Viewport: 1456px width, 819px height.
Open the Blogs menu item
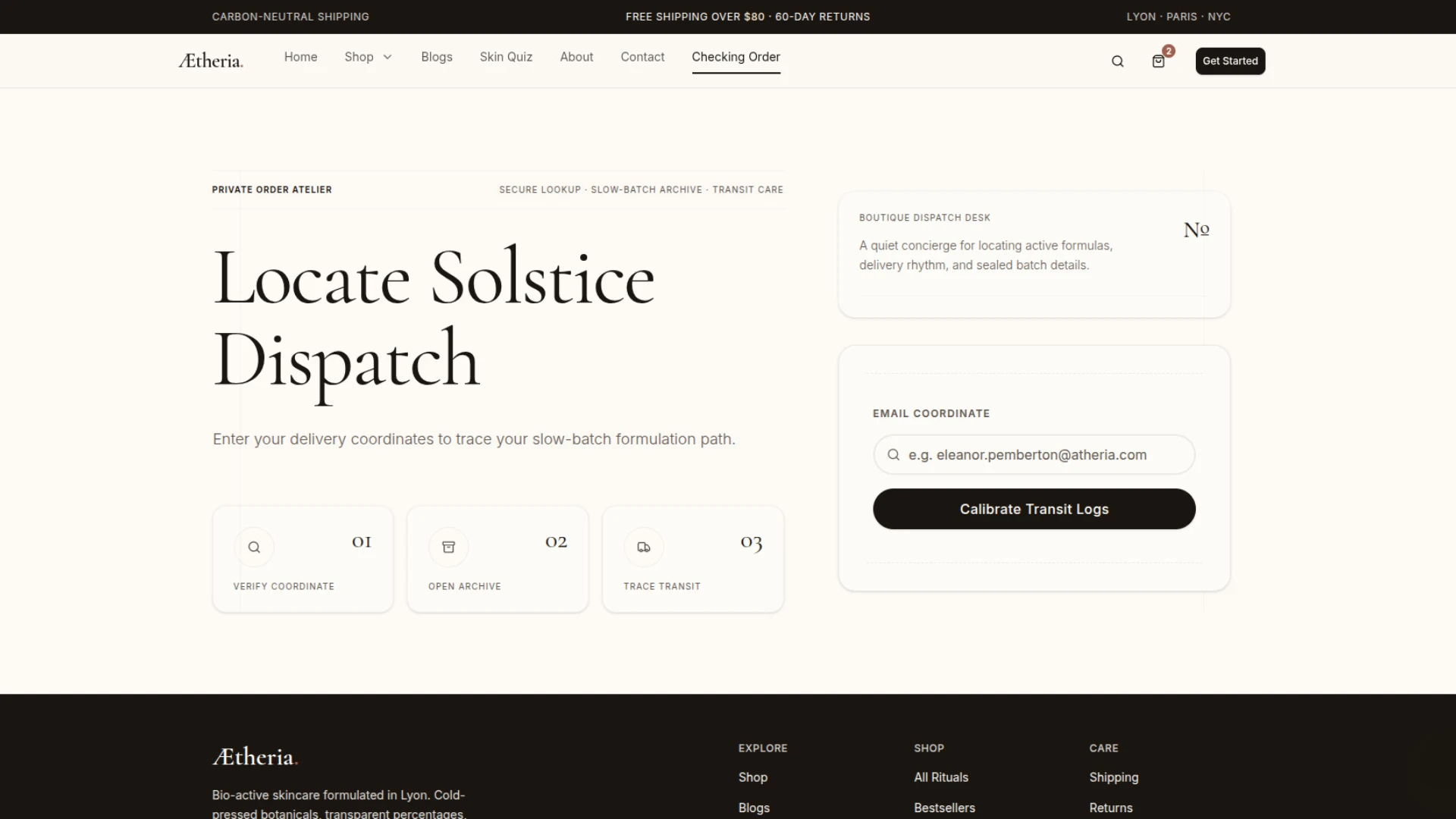(437, 57)
